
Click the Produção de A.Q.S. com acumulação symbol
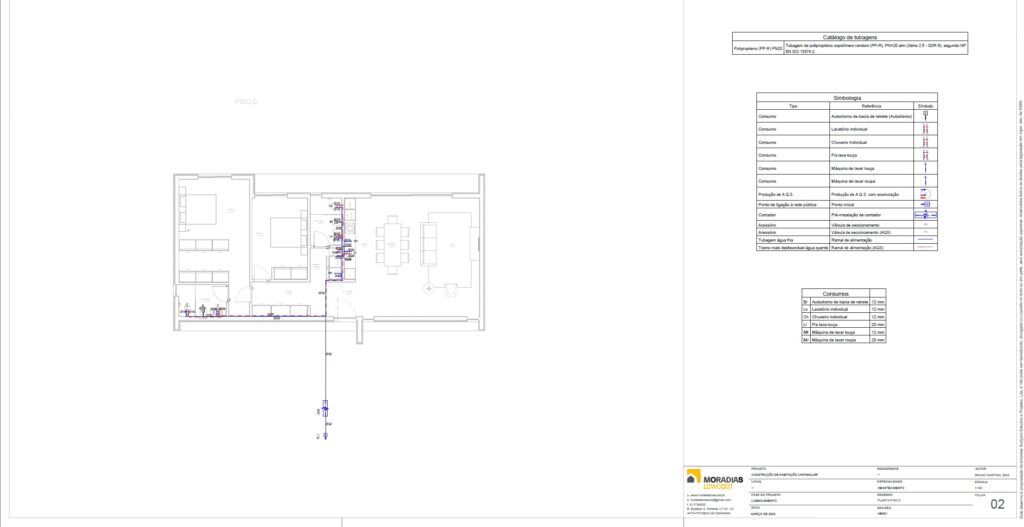coord(925,194)
